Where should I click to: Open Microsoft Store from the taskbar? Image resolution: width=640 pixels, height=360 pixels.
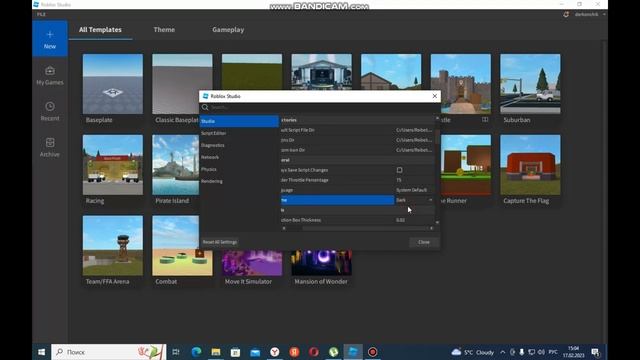point(236,352)
